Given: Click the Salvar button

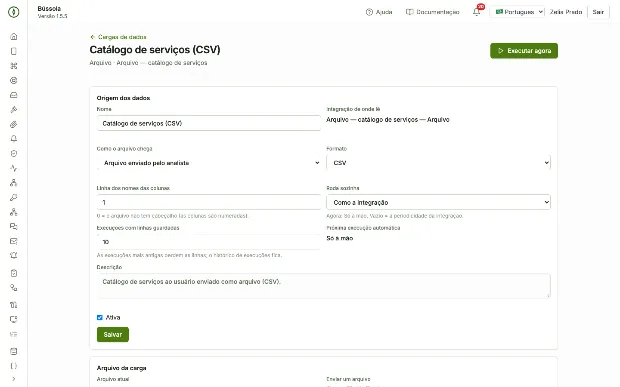Looking at the screenshot, I should [x=113, y=334].
